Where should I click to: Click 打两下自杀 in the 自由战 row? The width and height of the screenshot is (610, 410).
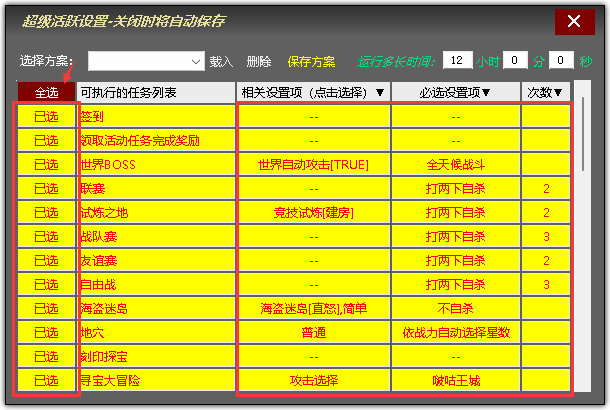tap(456, 285)
